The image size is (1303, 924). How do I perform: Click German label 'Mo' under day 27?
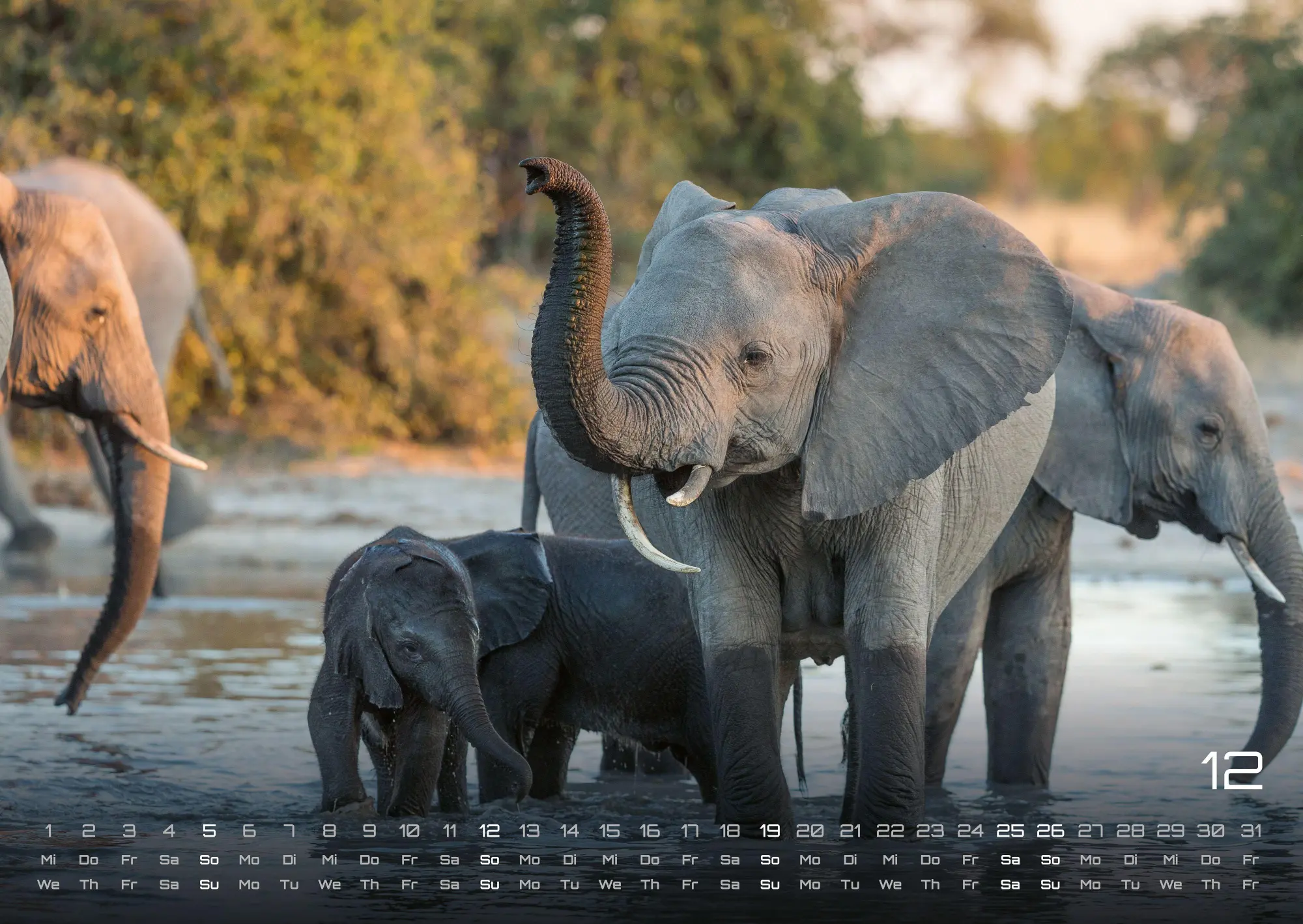(1091, 860)
